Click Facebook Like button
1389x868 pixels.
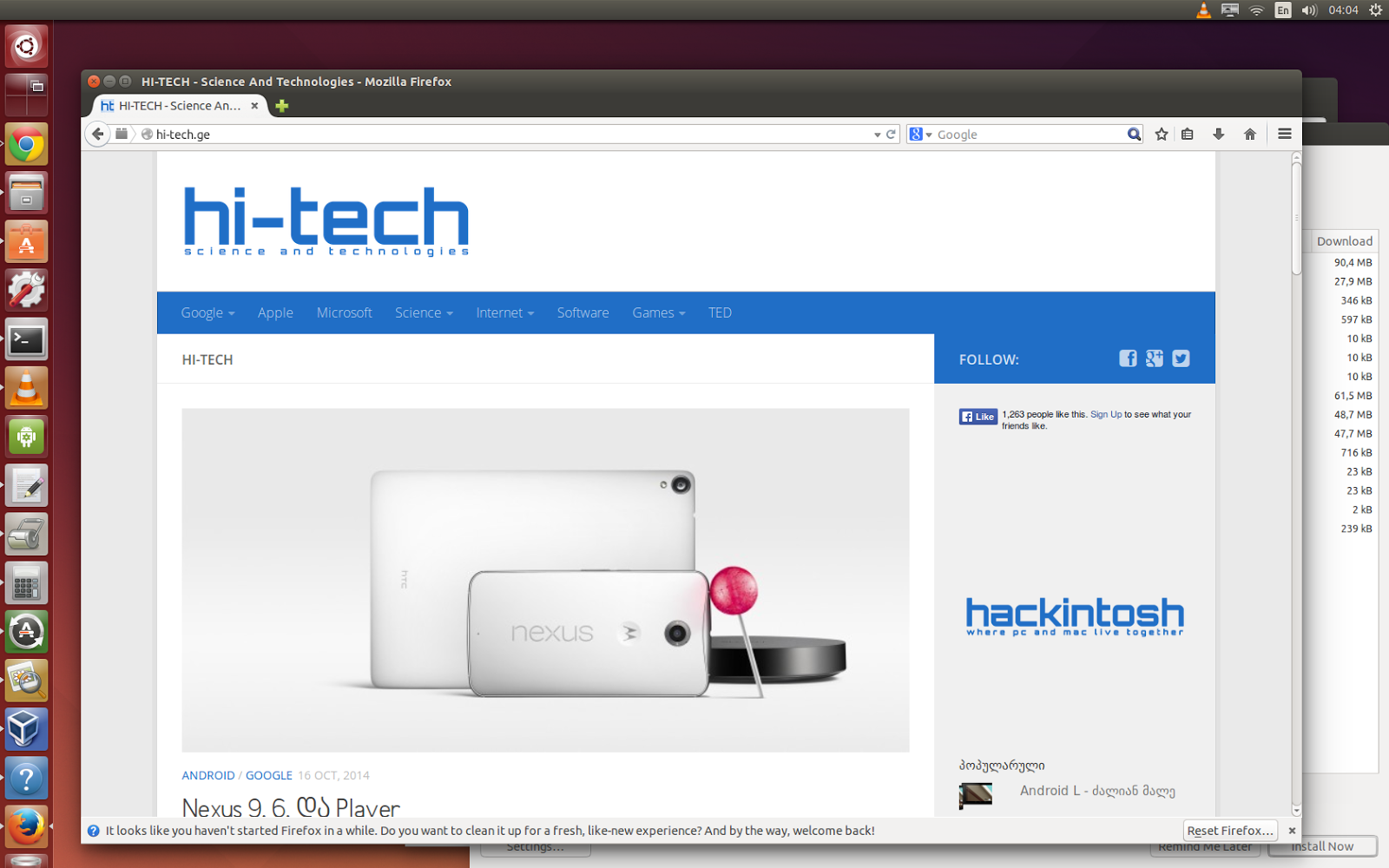(x=978, y=417)
